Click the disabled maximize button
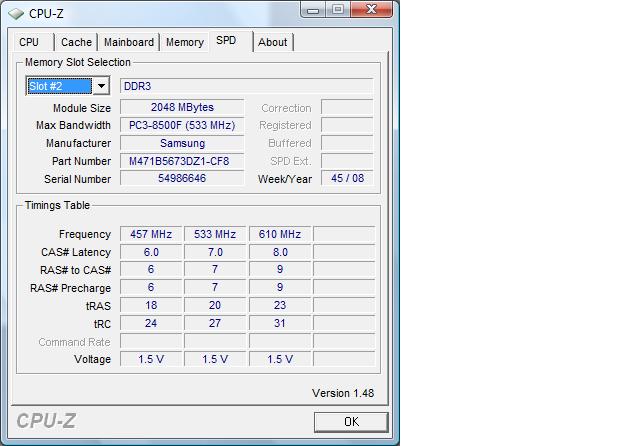The height and width of the screenshot is (446, 640). [338, 10]
